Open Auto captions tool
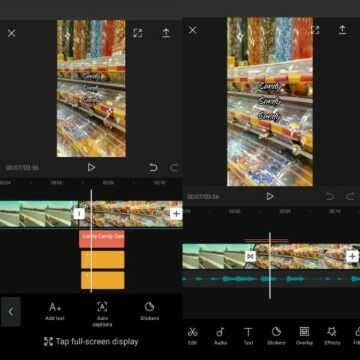 [102, 314]
